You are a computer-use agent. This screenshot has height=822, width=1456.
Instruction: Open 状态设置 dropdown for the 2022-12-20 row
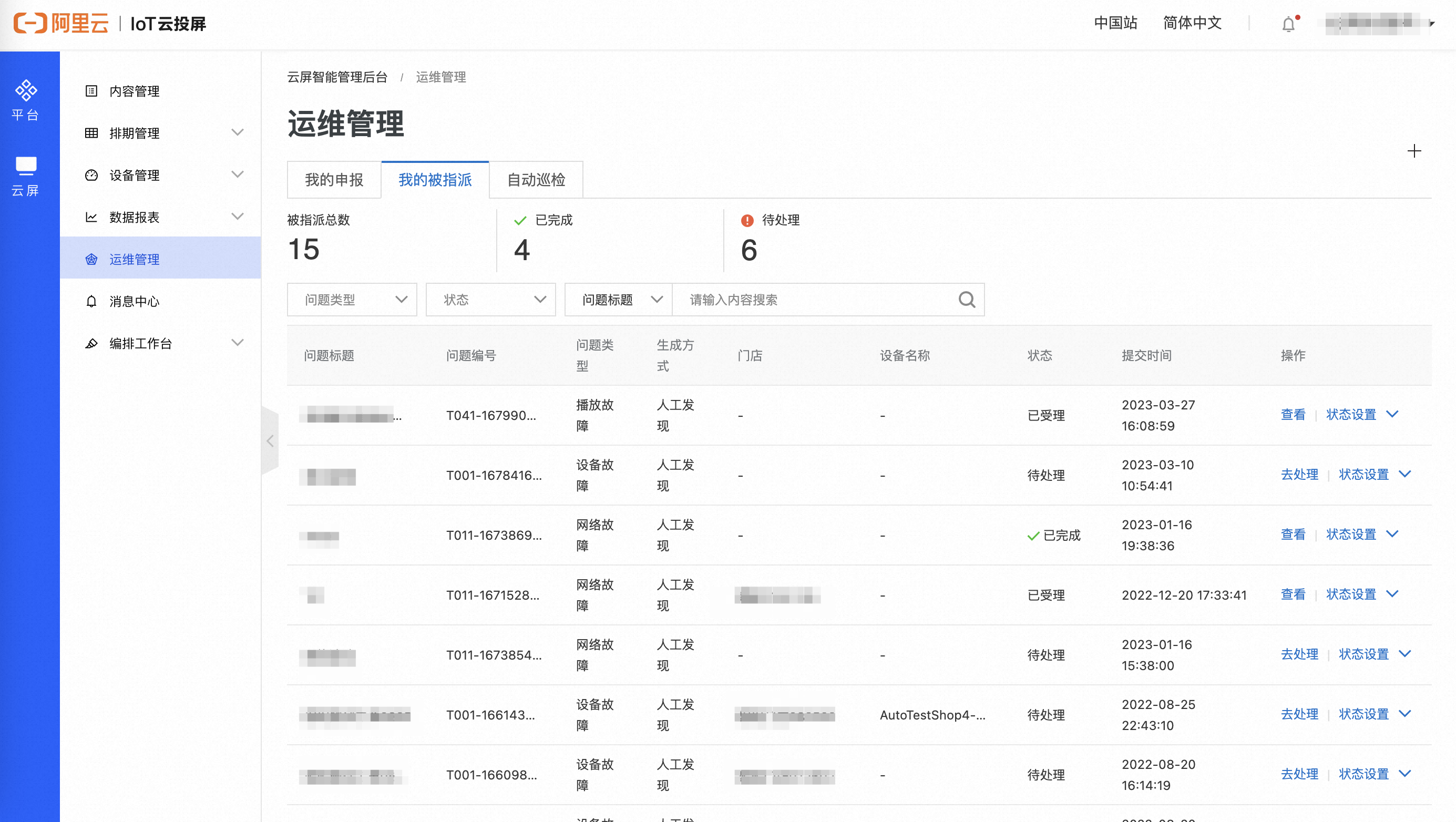click(1362, 594)
